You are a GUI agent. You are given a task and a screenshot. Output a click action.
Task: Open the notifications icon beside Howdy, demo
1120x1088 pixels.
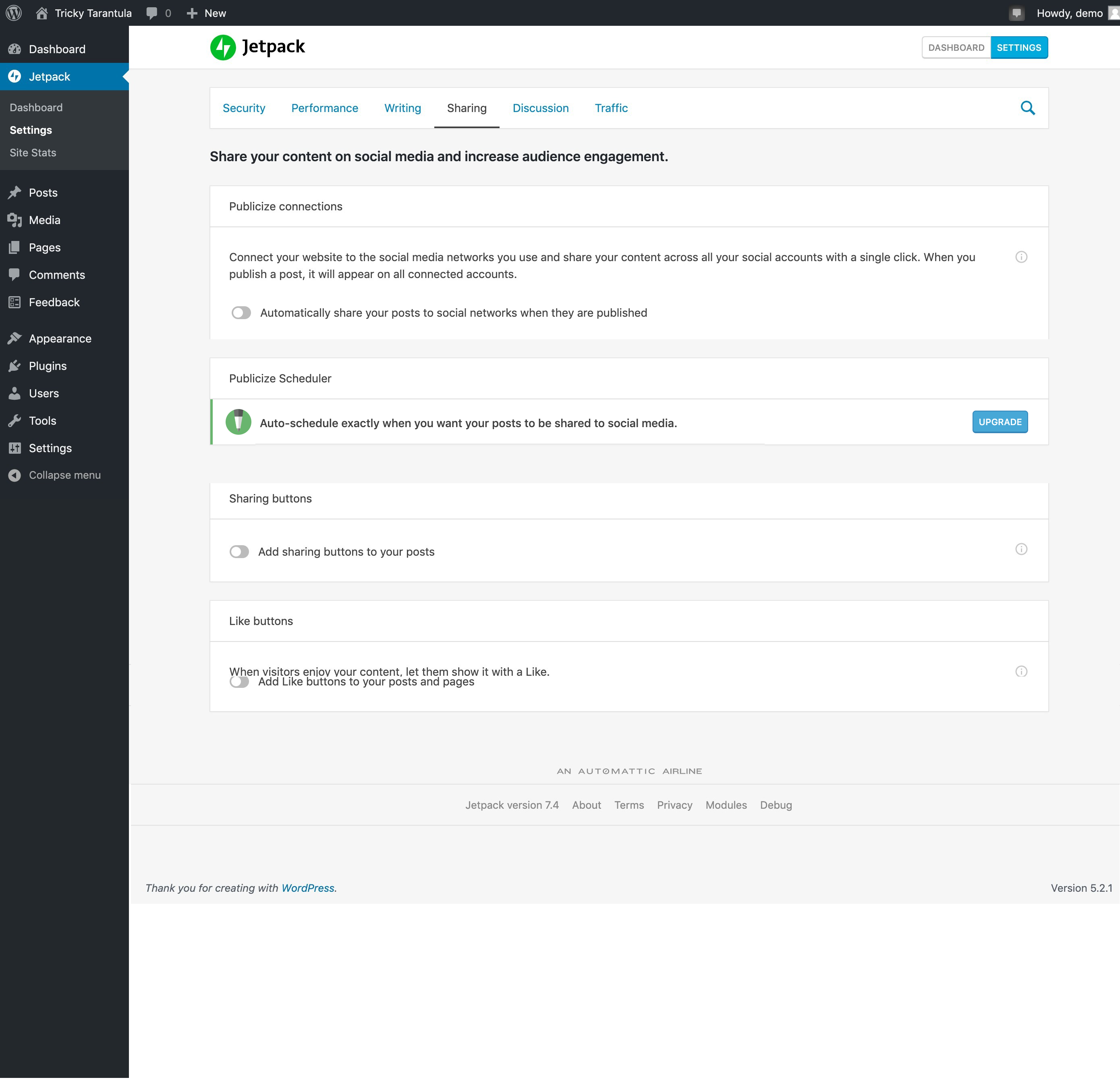coord(1016,12)
